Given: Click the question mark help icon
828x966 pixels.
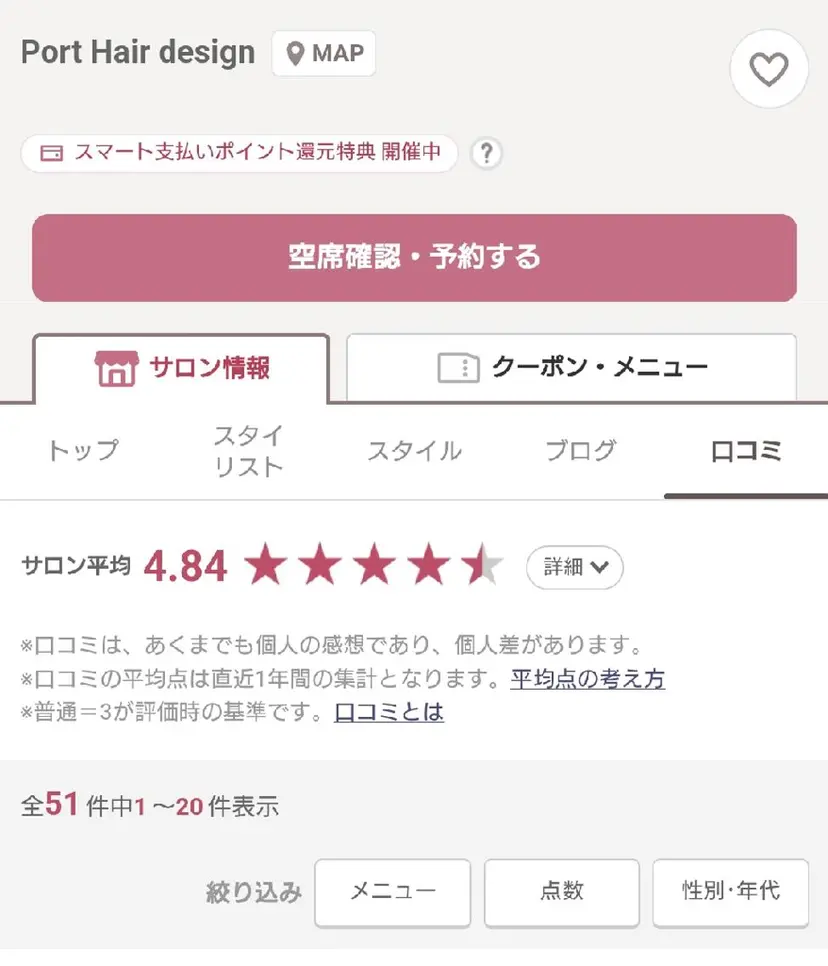Looking at the screenshot, I should (x=486, y=154).
